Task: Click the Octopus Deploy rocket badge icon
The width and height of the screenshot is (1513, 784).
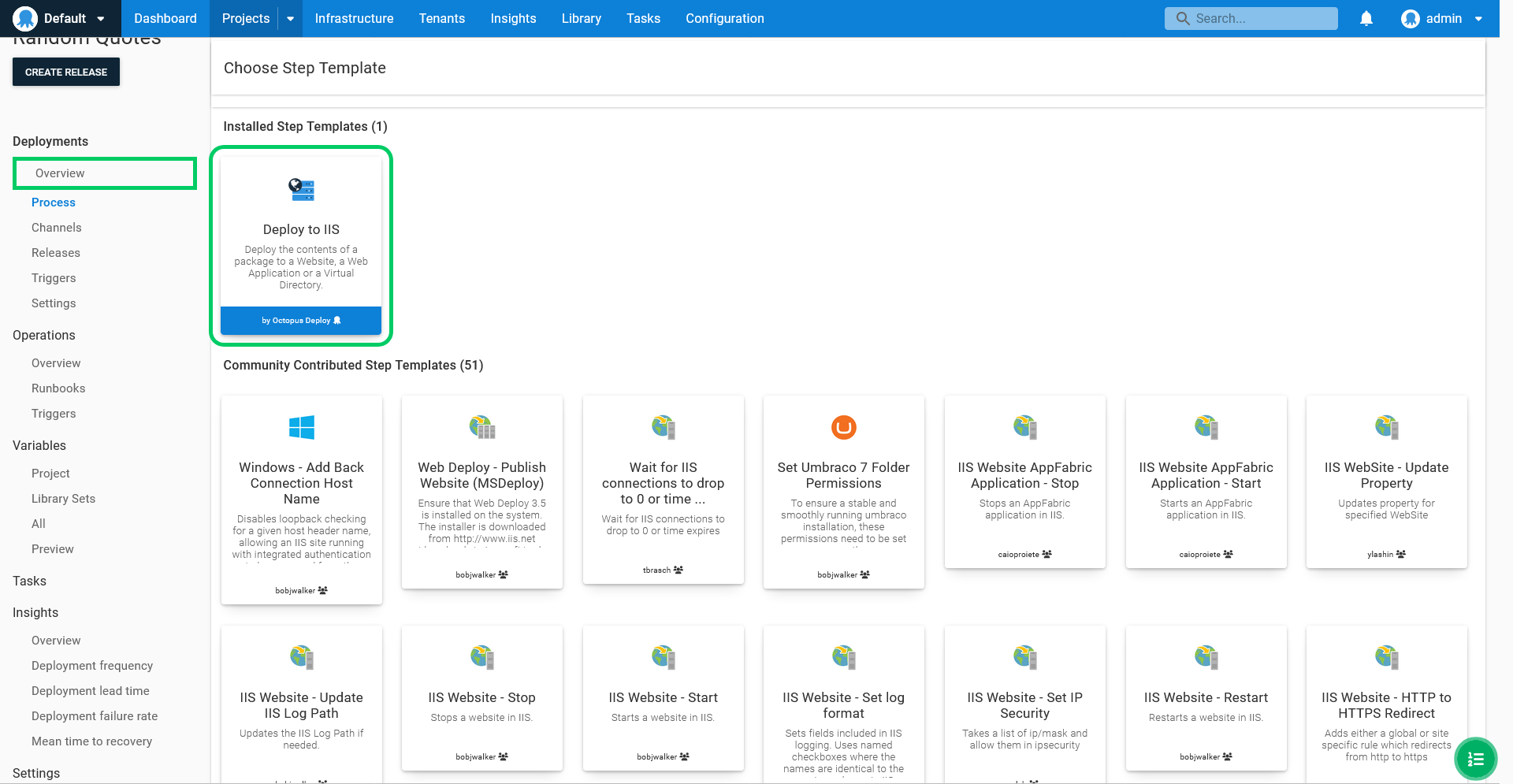Action: click(x=337, y=321)
